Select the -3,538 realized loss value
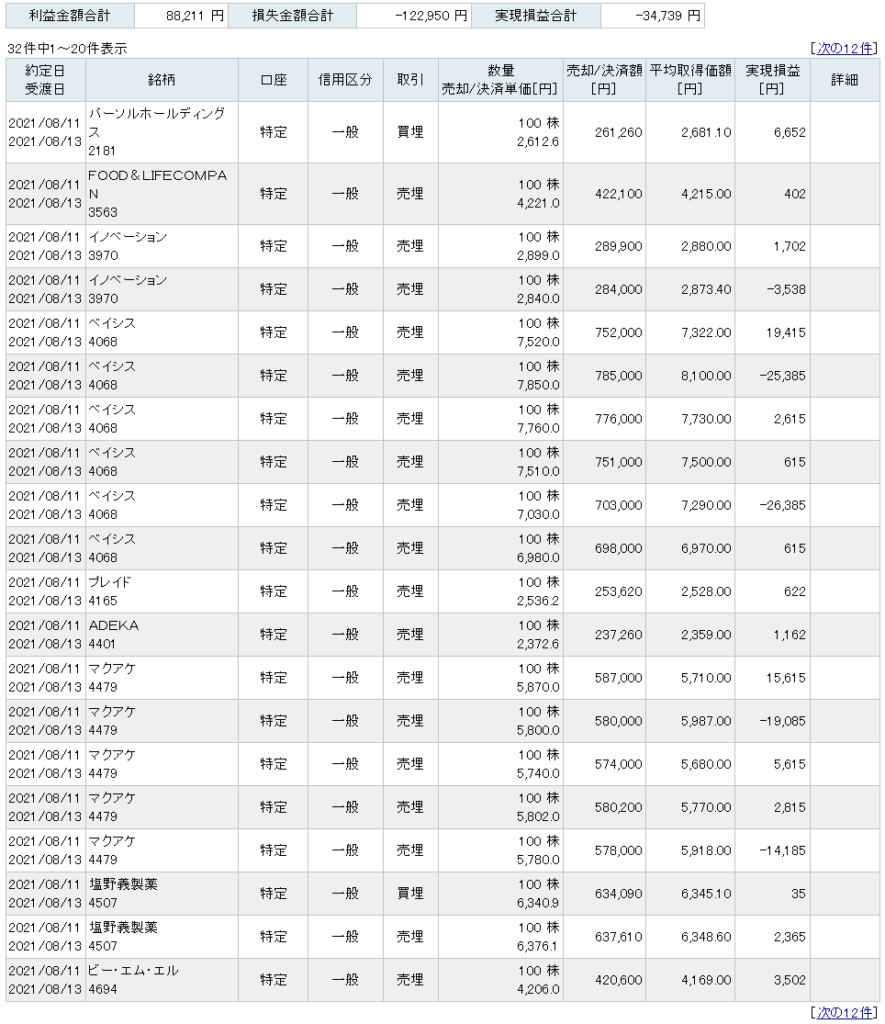 click(786, 289)
